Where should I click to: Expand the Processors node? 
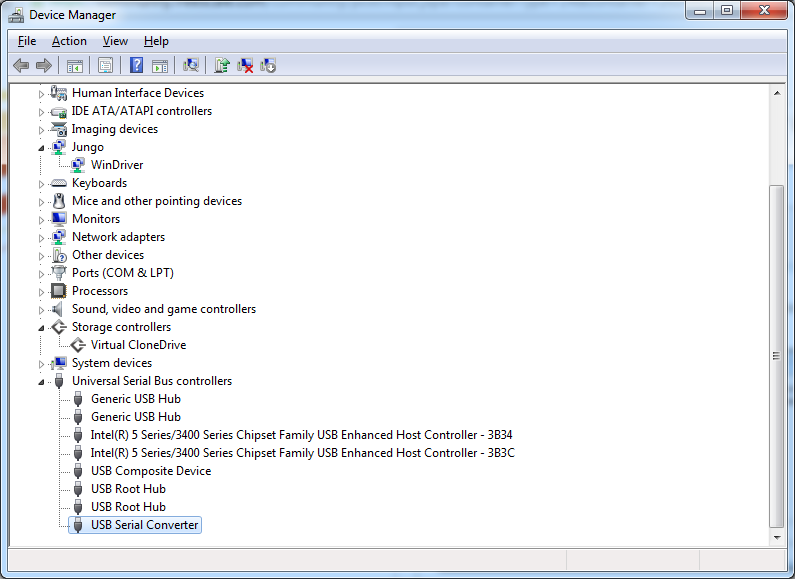(41, 292)
